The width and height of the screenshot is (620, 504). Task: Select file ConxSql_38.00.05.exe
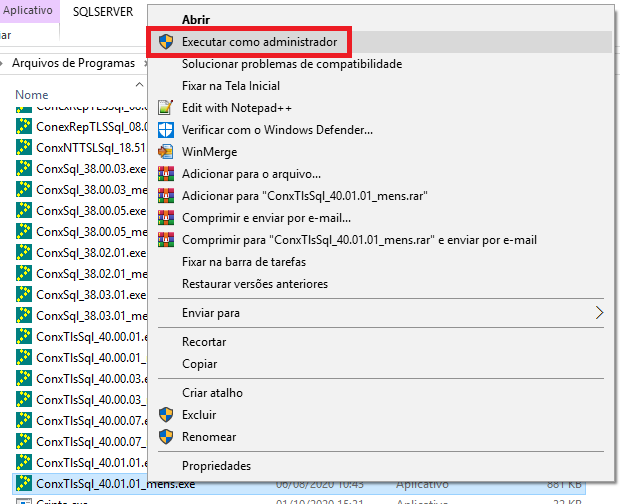click(91, 211)
